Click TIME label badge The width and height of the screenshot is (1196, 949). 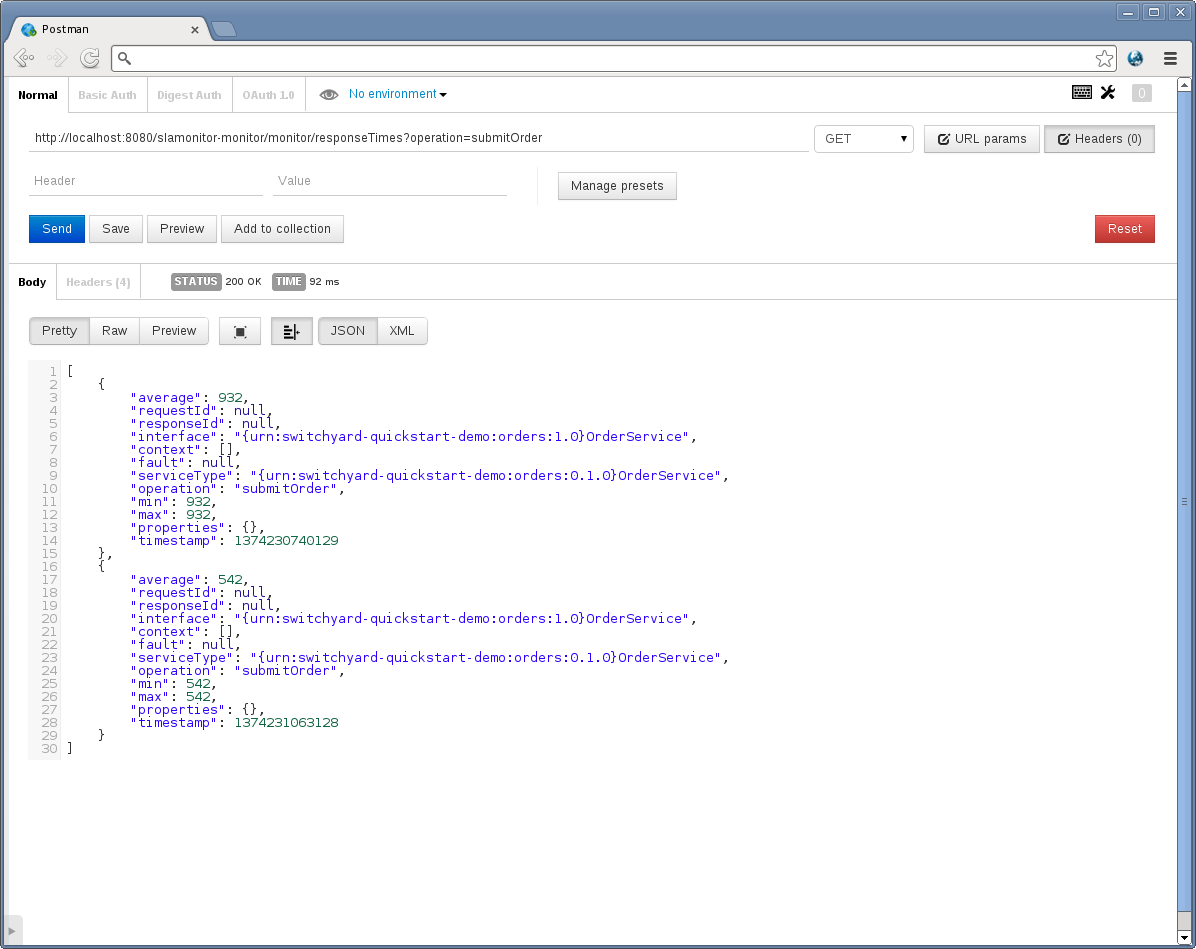pos(288,281)
